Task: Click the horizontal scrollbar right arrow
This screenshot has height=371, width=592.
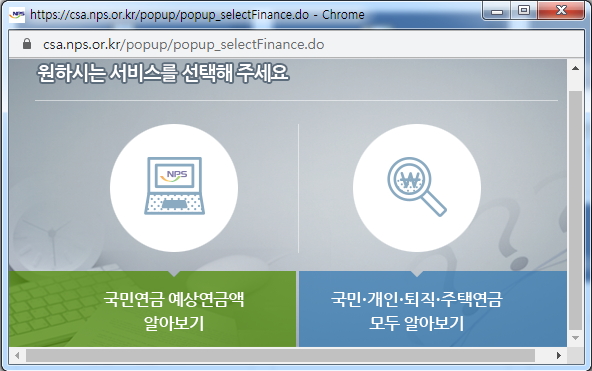Action: [559, 355]
